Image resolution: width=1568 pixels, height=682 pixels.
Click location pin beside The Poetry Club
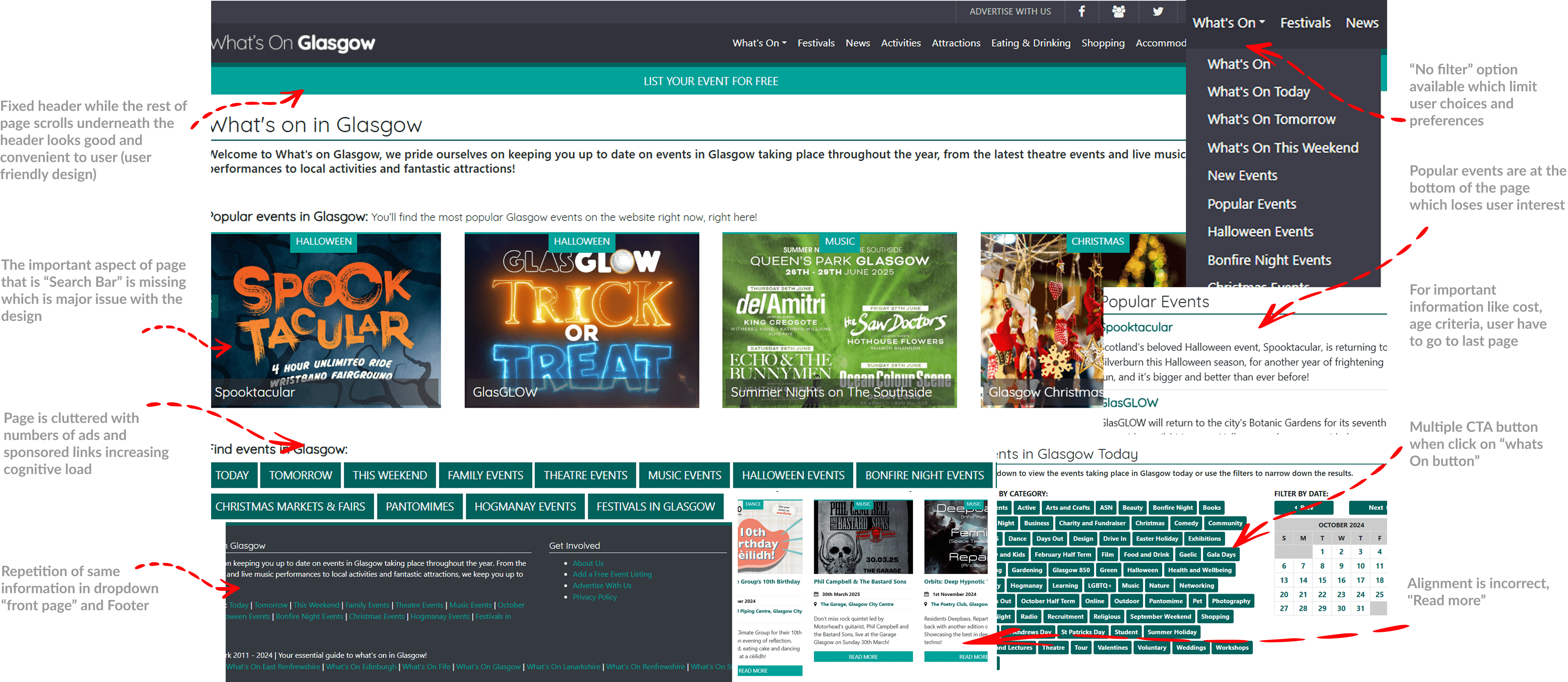[927, 605]
